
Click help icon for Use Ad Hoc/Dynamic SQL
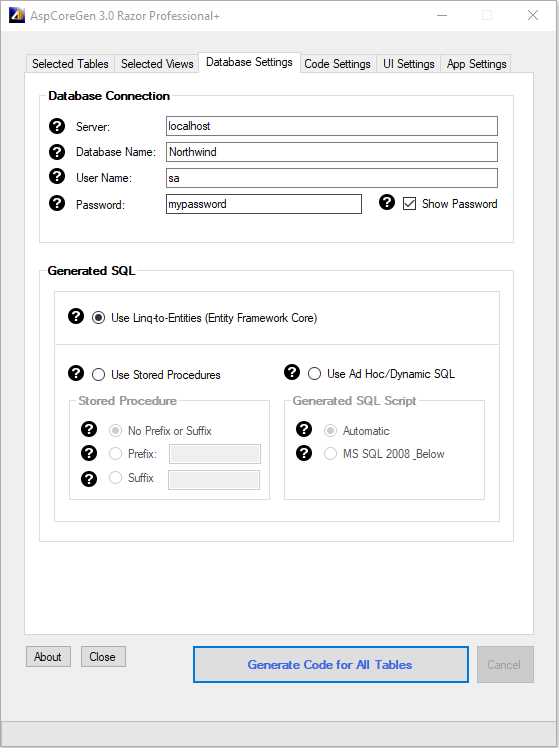click(292, 372)
